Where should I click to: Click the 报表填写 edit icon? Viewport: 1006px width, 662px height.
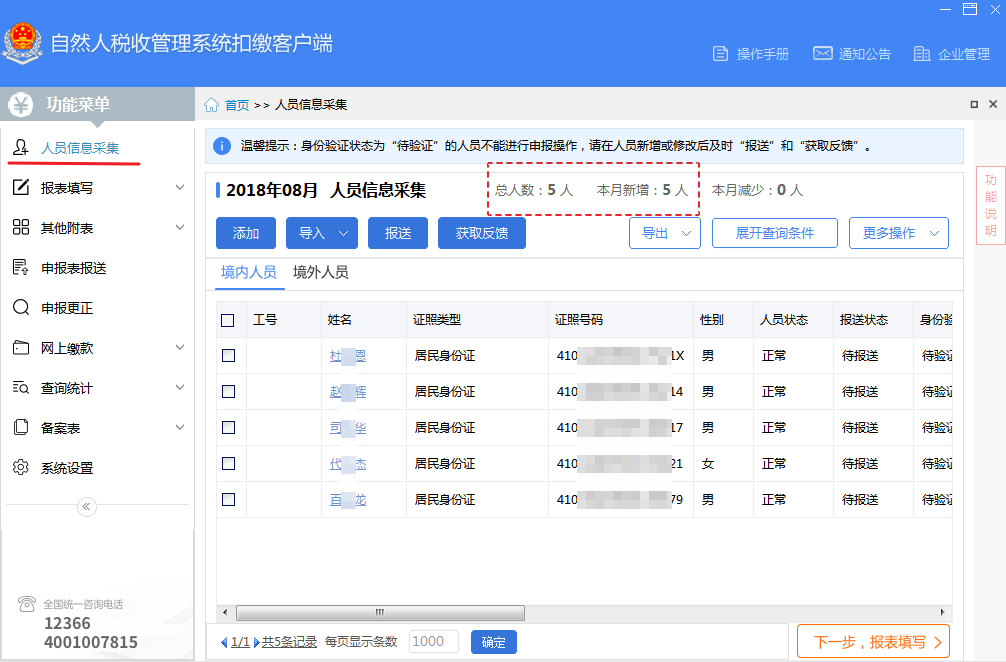point(21,187)
